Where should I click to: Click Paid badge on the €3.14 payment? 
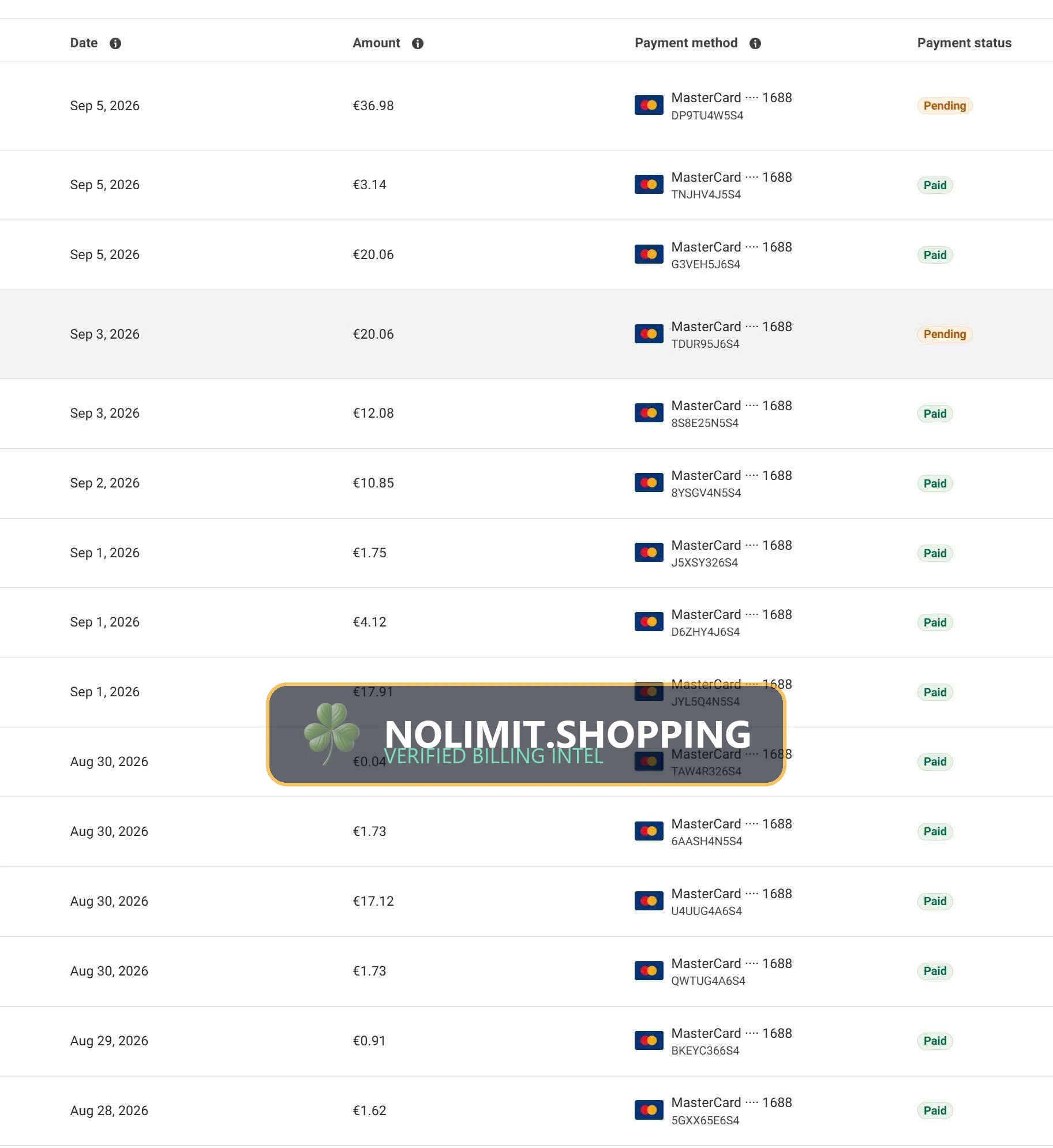click(935, 185)
